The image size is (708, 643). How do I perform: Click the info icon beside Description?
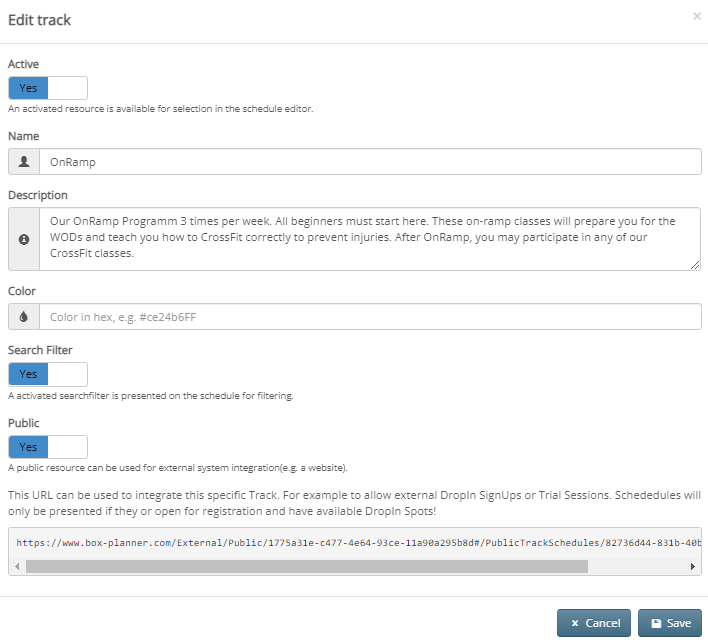click(x=24, y=239)
